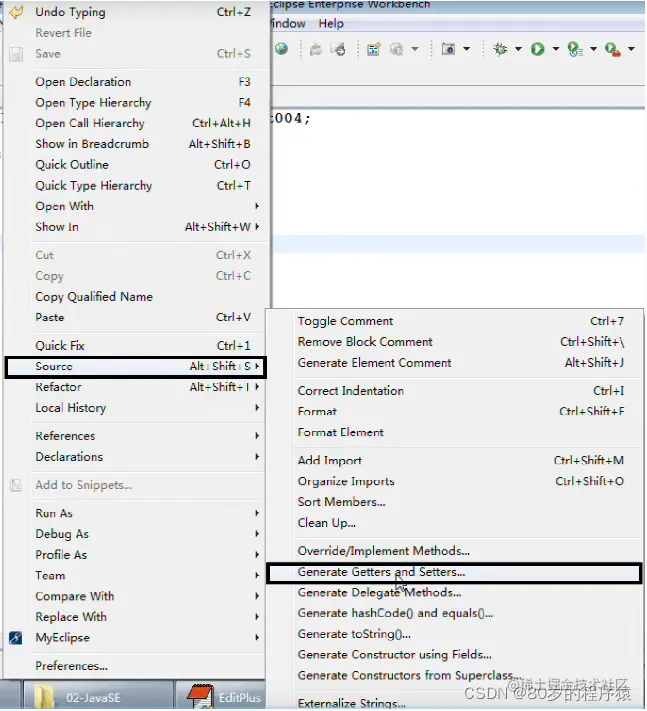Image resolution: width=647 pixels, height=711 pixels.
Task: Open the Window menu
Action: (288, 24)
